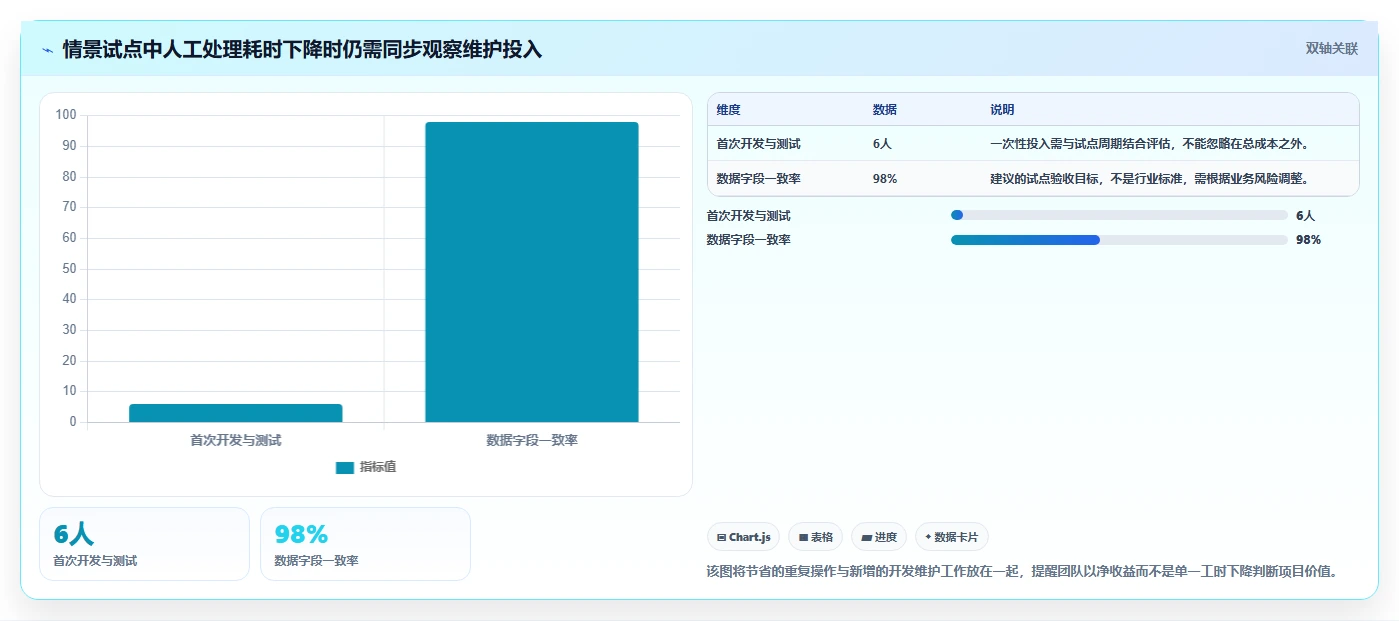Click the footer note starting 该图将节省的重复操作
This screenshot has height=621, width=1399.
[1022, 572]
